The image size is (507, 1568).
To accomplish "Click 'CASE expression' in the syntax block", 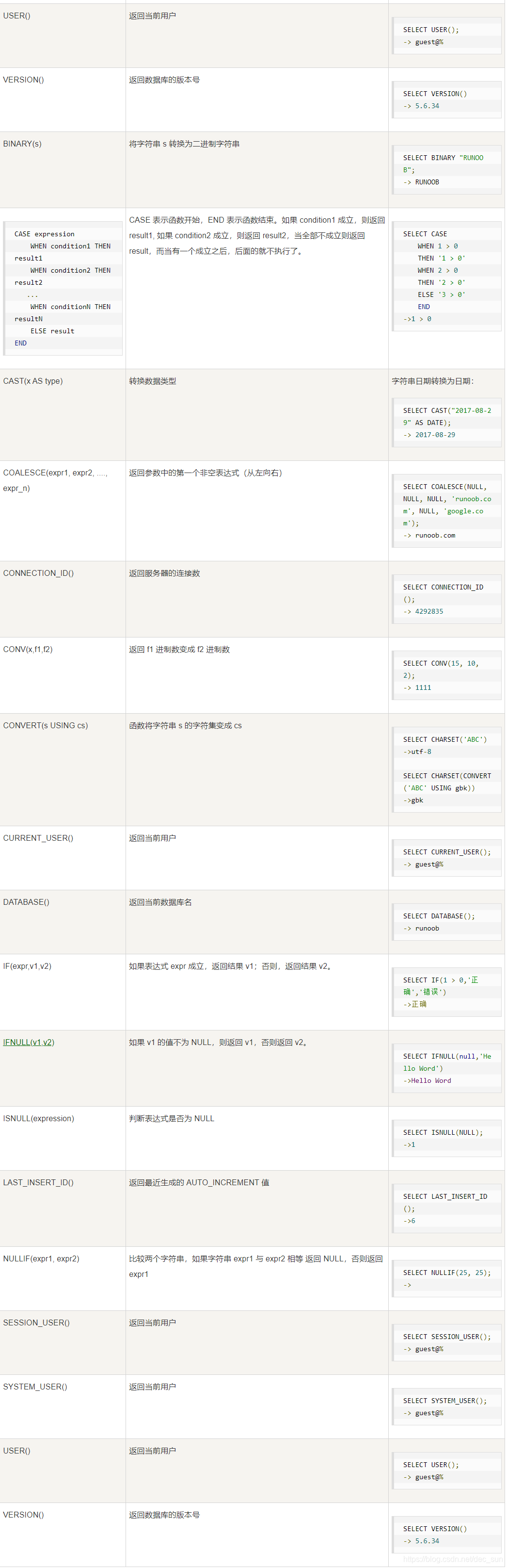I will click(x=45, y=234).
